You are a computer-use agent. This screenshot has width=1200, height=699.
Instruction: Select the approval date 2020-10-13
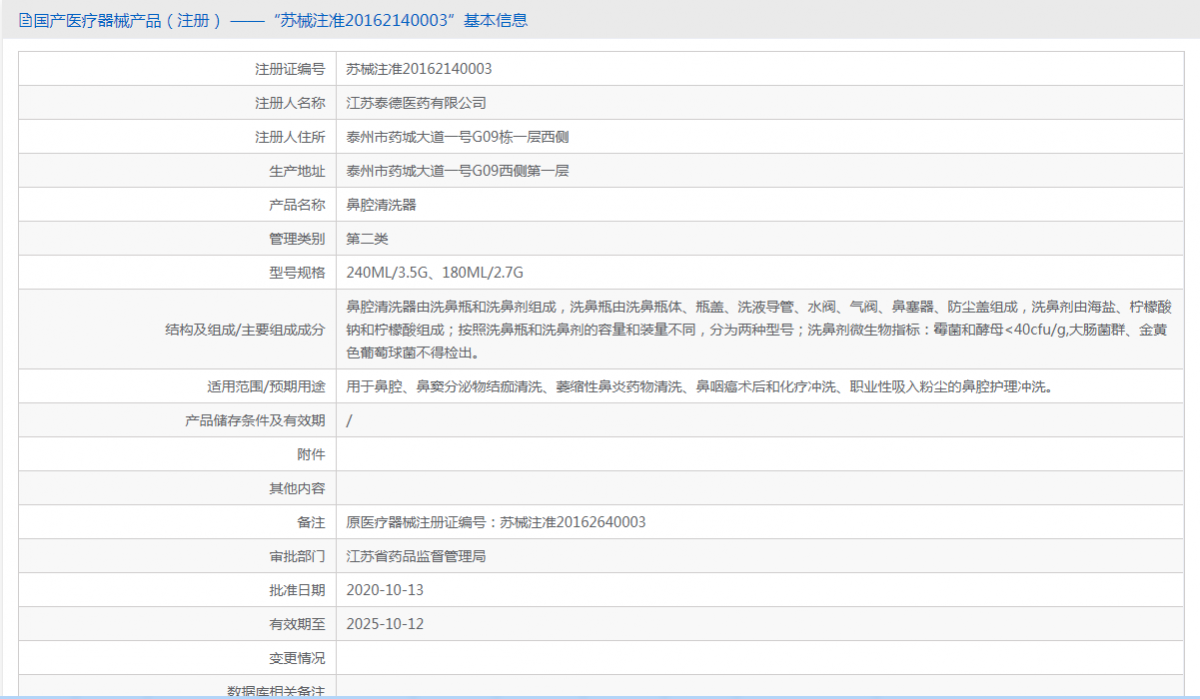pyautogui.click(x=385, y=590)
